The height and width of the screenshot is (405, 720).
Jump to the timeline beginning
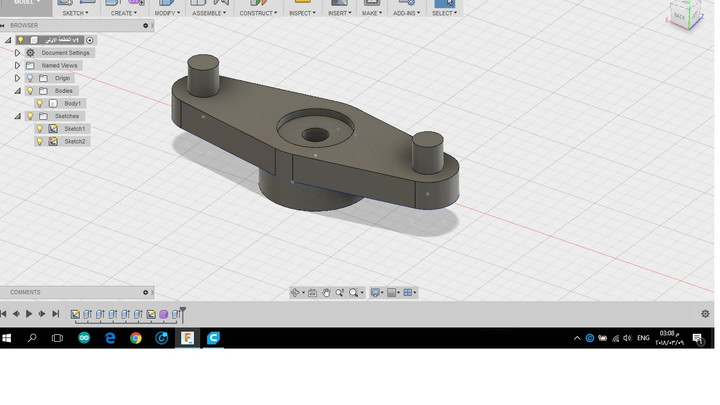(x=3, y=314)
